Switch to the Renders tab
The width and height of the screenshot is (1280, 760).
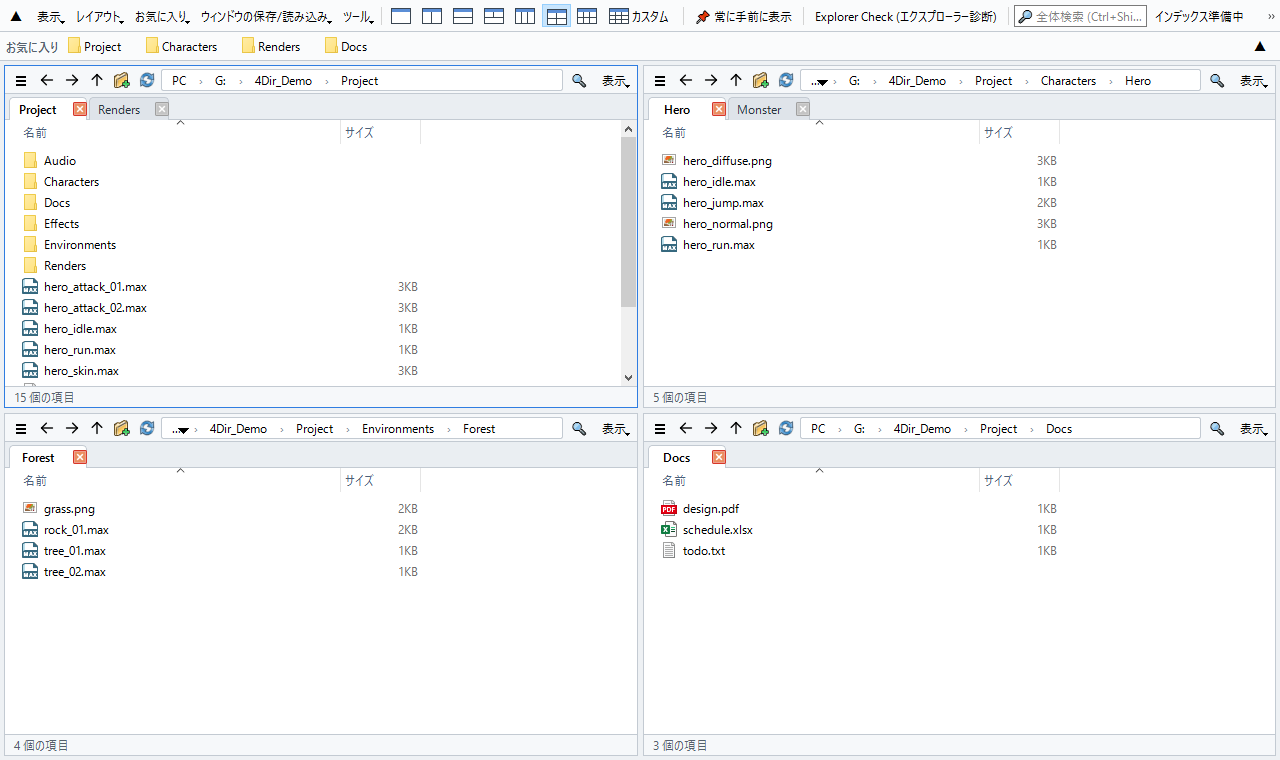click(119, 109)
